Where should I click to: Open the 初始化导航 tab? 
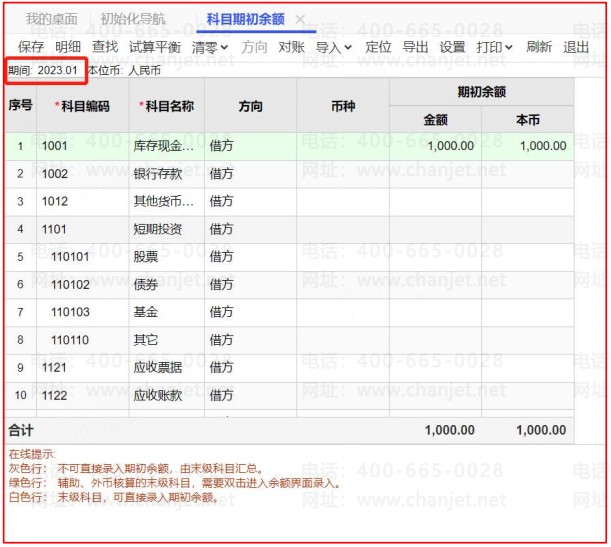coord(133,19)
